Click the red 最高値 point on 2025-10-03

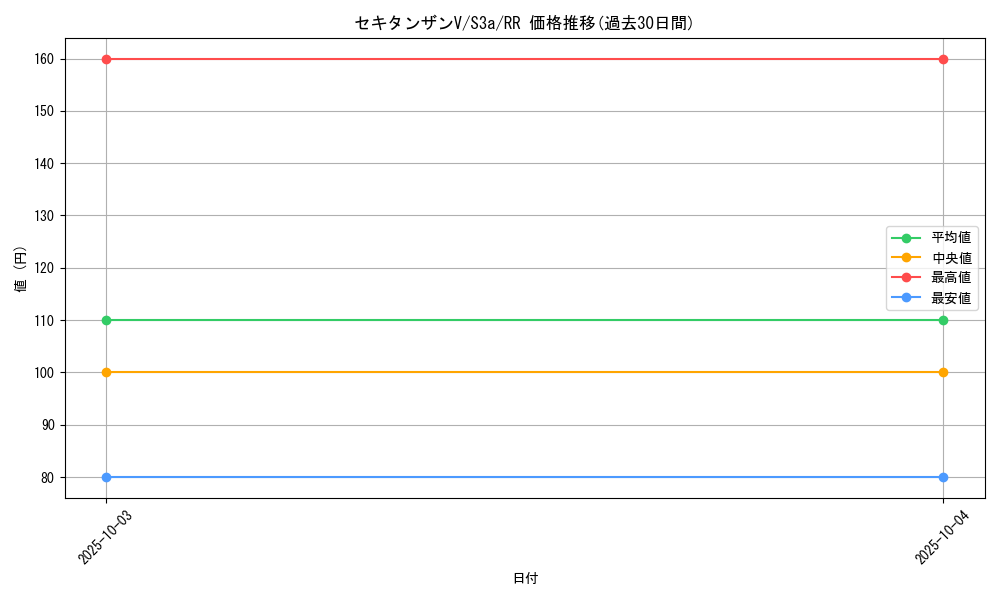coord(106,59)
